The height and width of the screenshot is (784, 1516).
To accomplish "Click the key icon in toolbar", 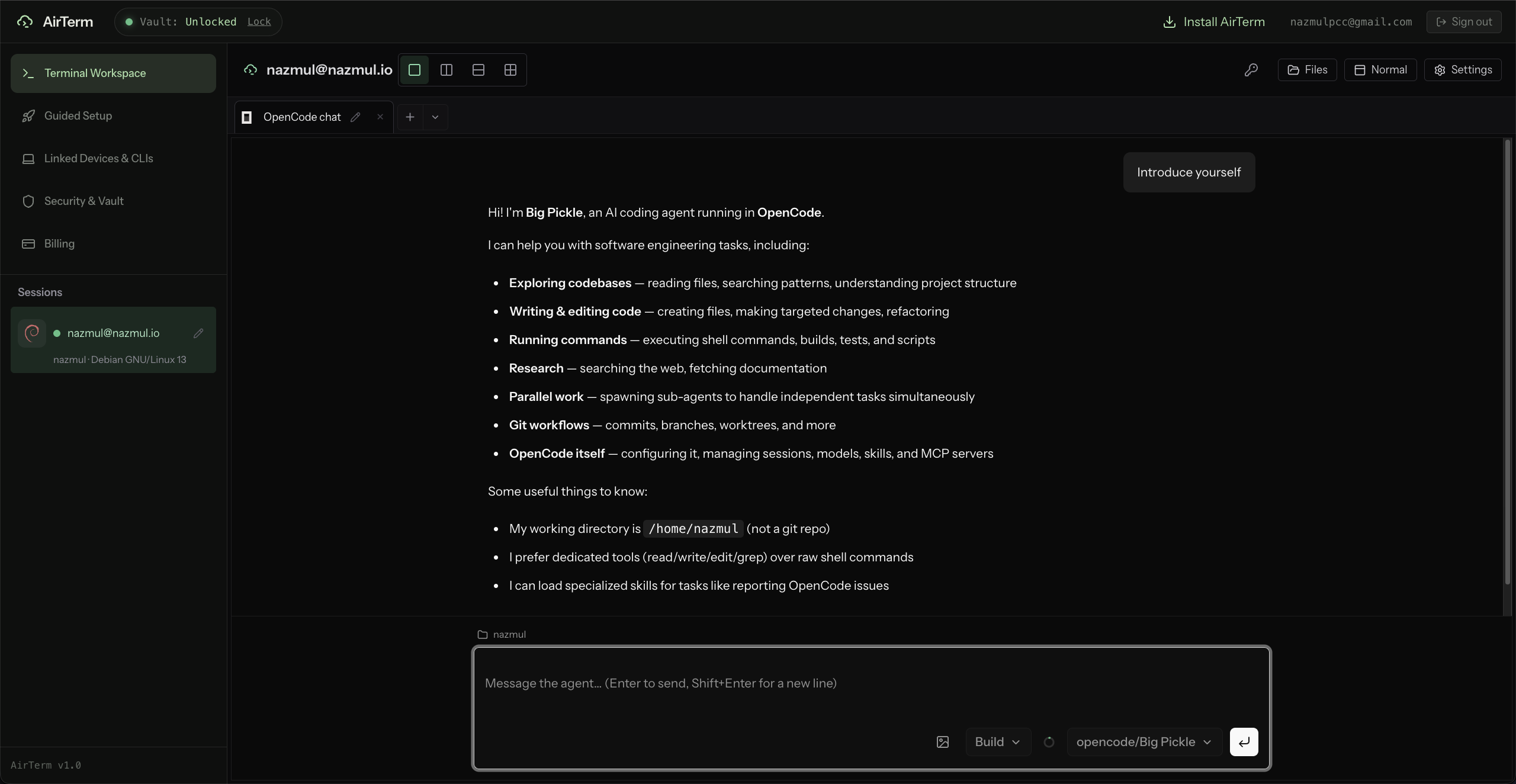I will point(1251,70).
